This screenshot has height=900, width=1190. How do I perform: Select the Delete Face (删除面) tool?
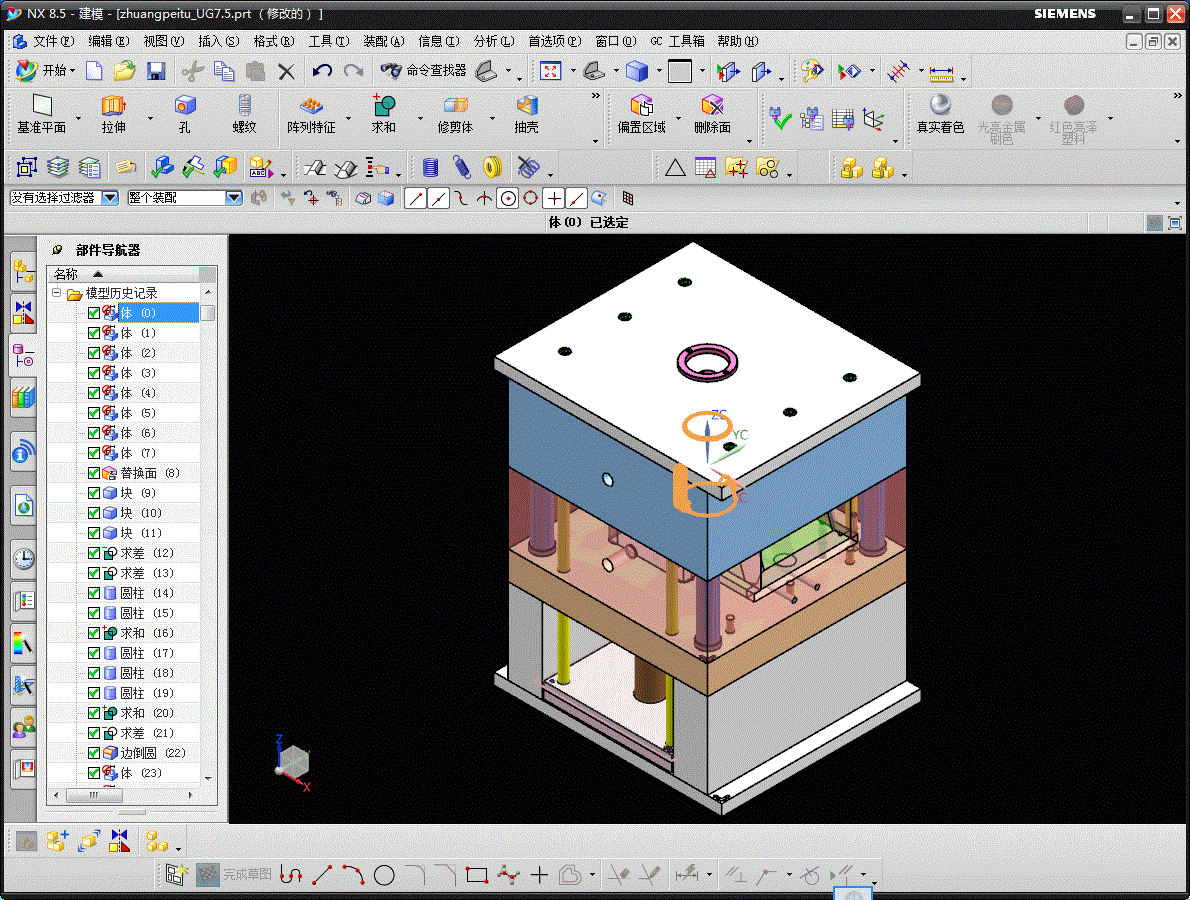pyautogui.click(x=712, y=106)
